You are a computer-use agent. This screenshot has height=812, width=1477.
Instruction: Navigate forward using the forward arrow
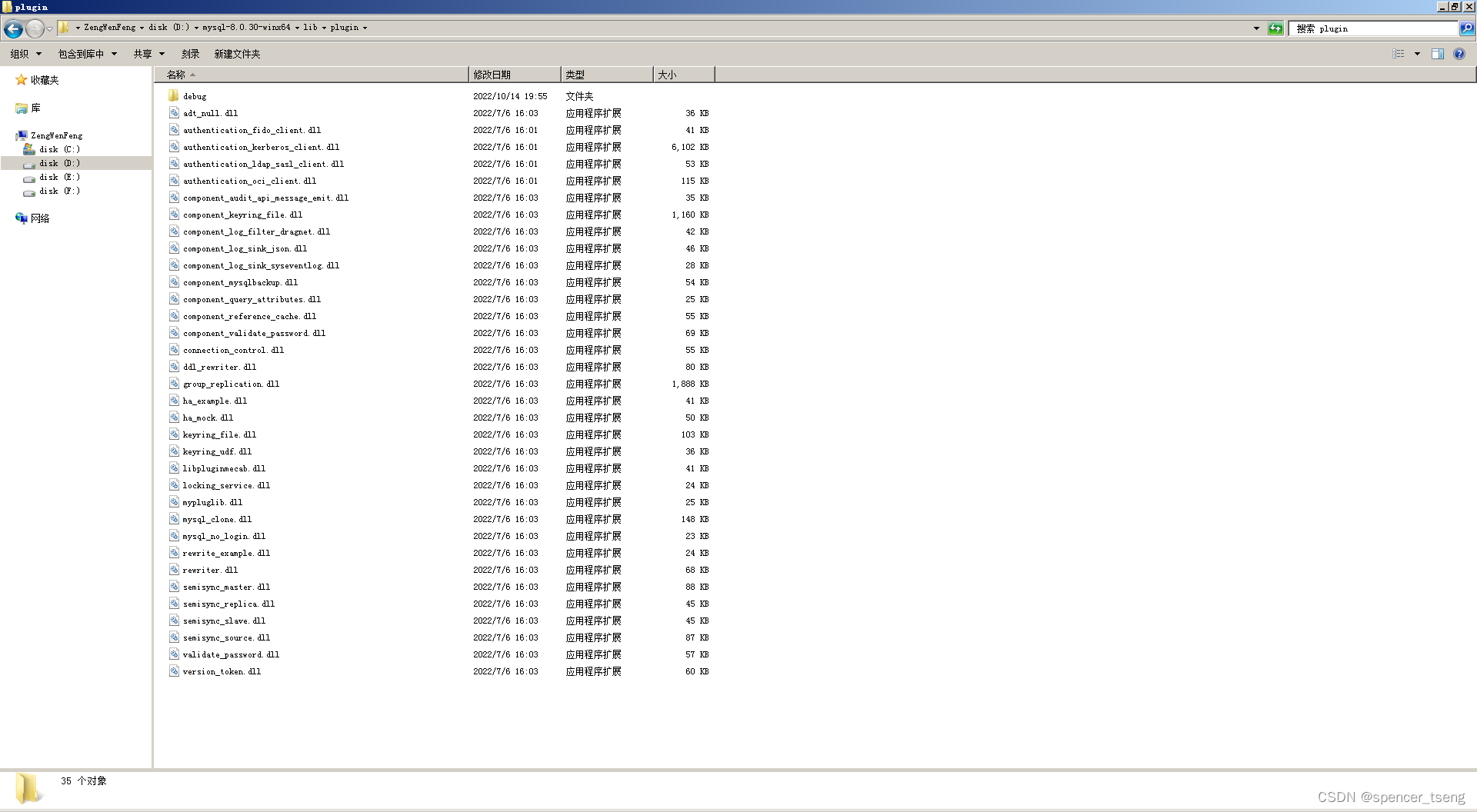pyautogui.click(x=34, y=29)
